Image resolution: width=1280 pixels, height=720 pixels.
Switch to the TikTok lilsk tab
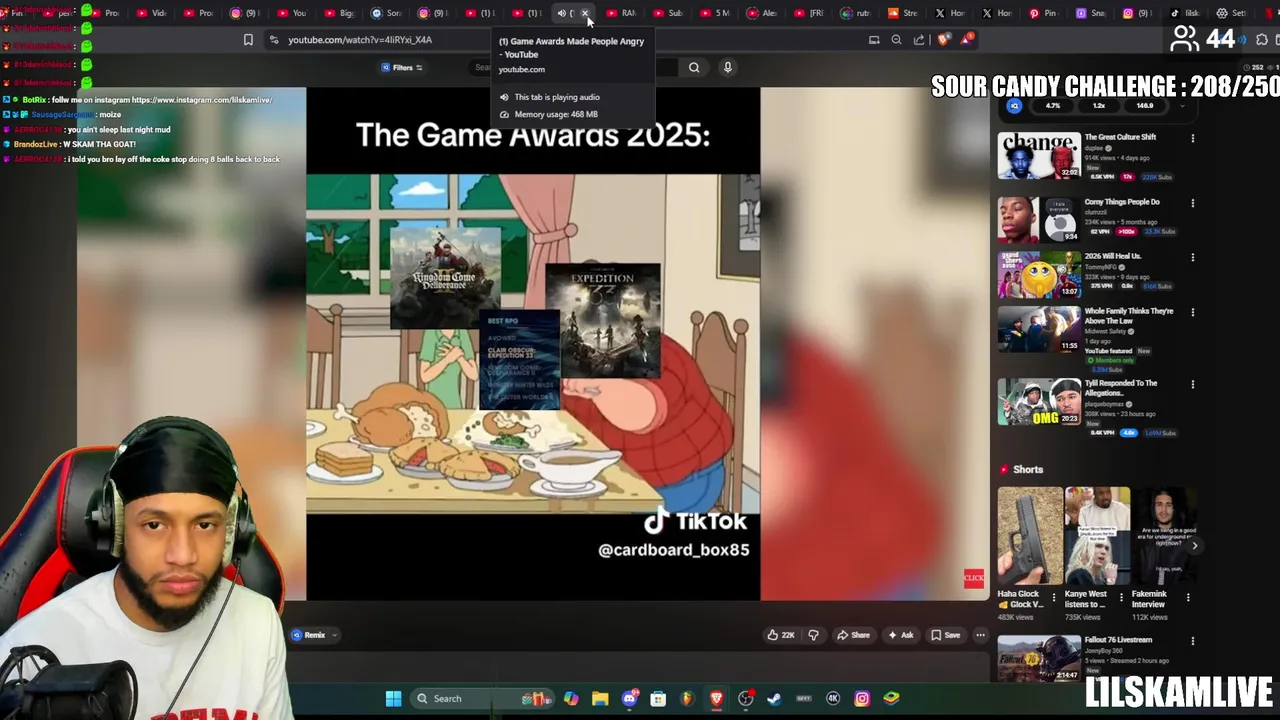pyautogui.click(x=1185, y=13)
